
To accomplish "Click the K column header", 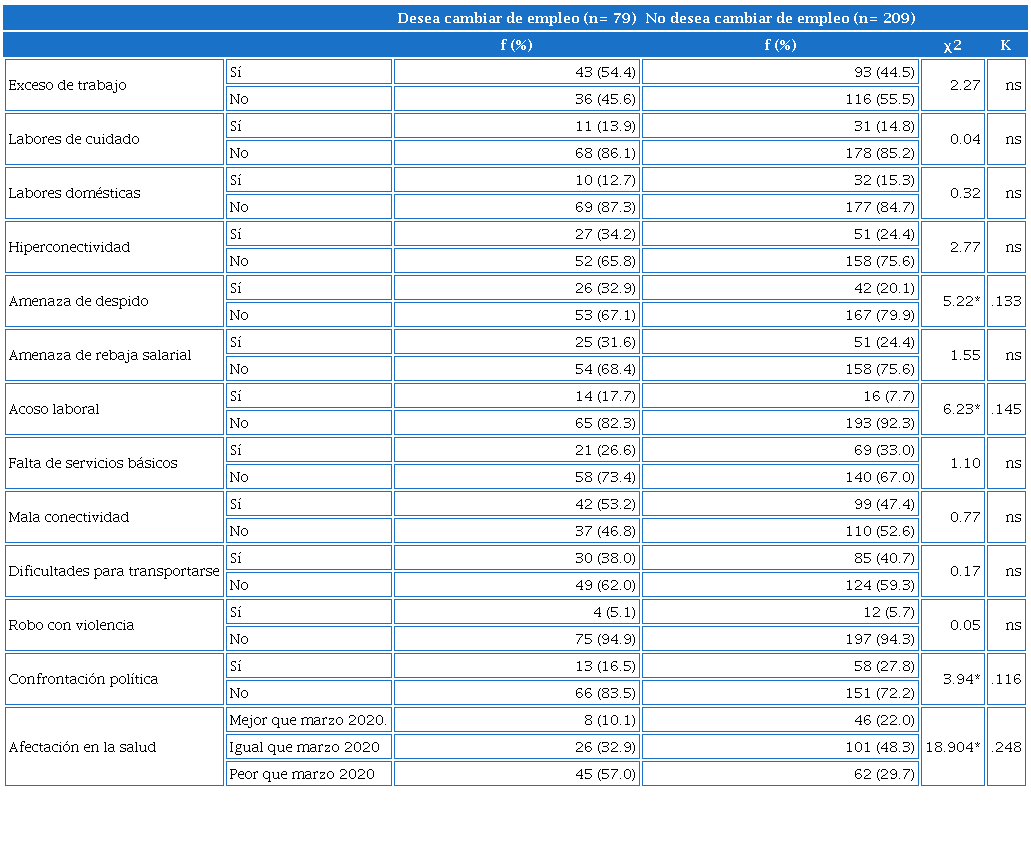I will [1005, 45].
